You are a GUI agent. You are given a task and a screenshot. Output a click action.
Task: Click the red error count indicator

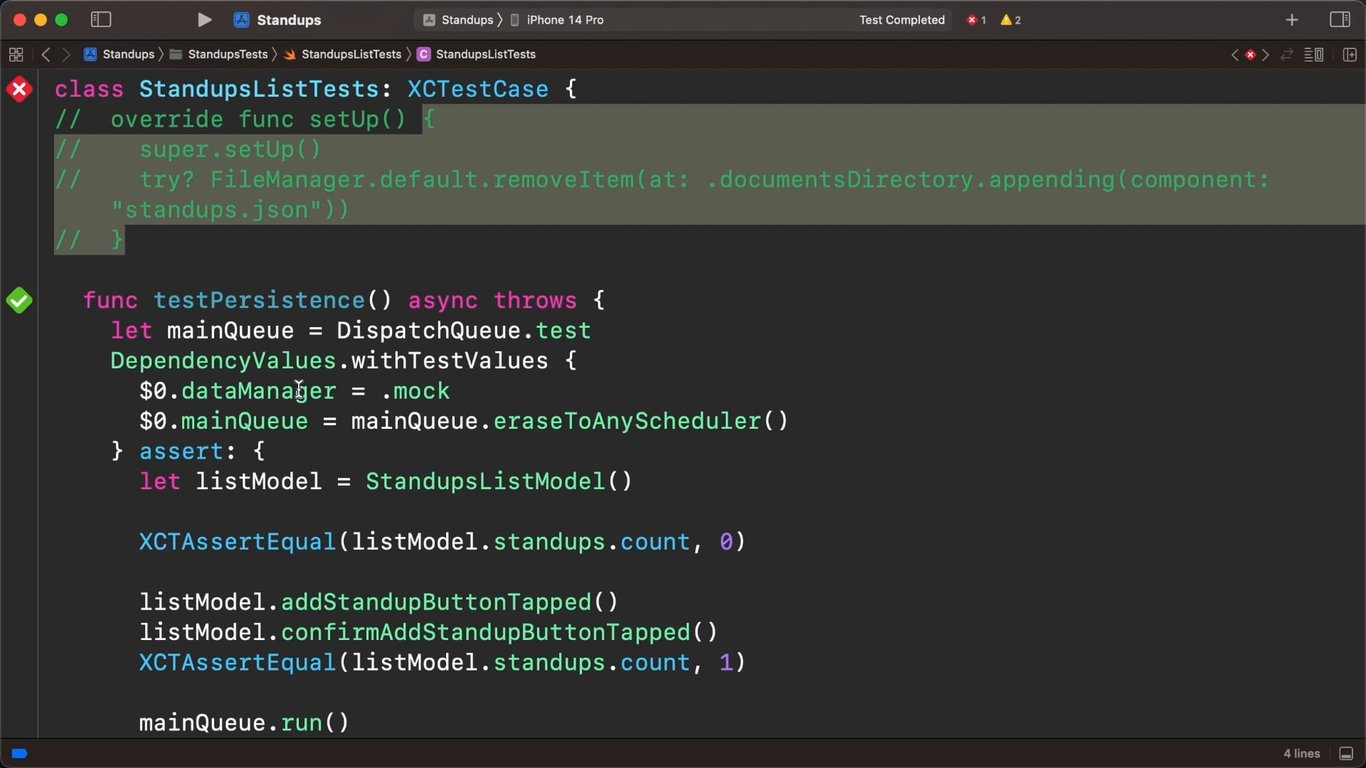976,20
